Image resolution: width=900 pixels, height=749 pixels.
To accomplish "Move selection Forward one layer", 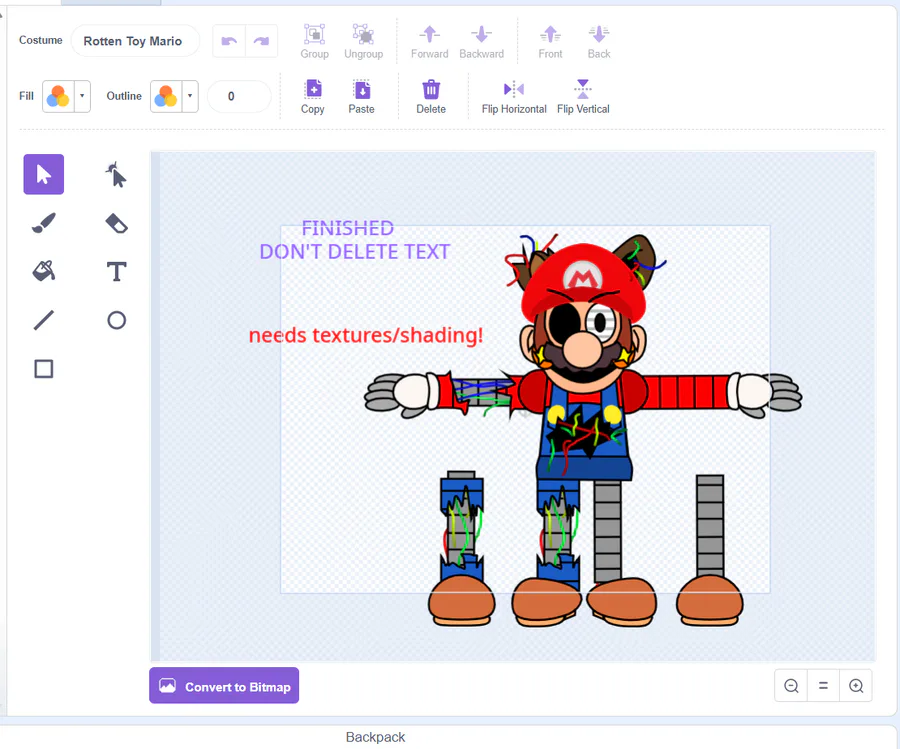I will [429, 42].
